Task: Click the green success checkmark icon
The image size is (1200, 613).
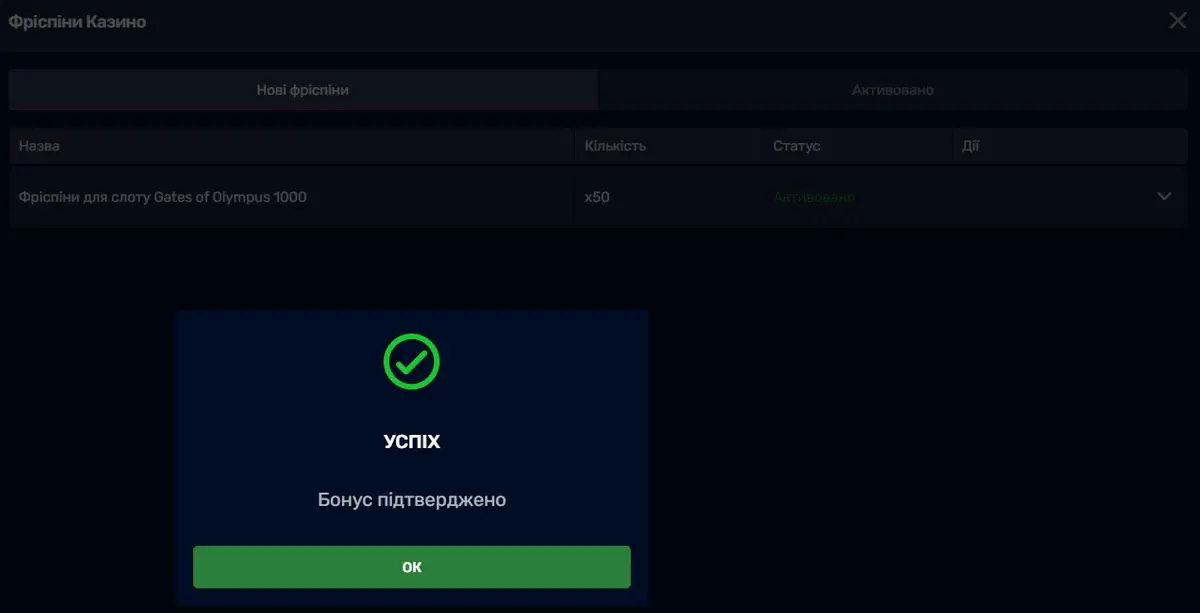Action: click(x=411, y=362)
